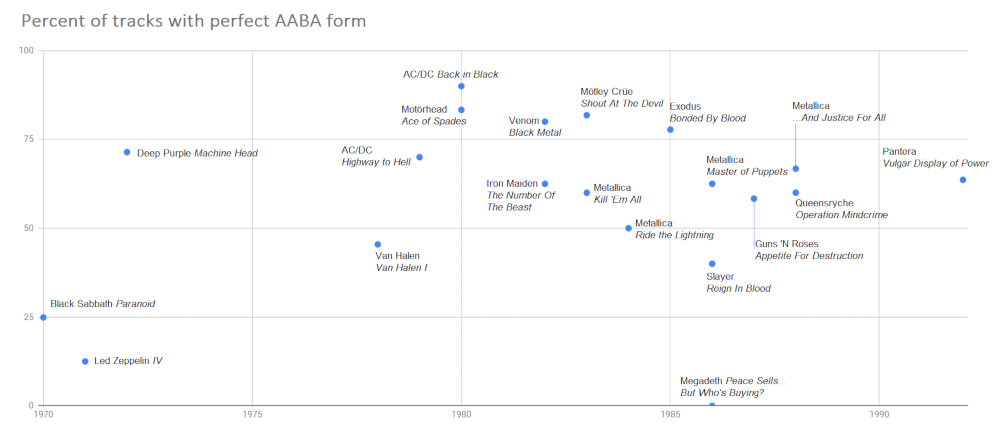1000x437 pixels.
Task: Click the Motörhead Ace of Spades point
Action: pos(461,110)
